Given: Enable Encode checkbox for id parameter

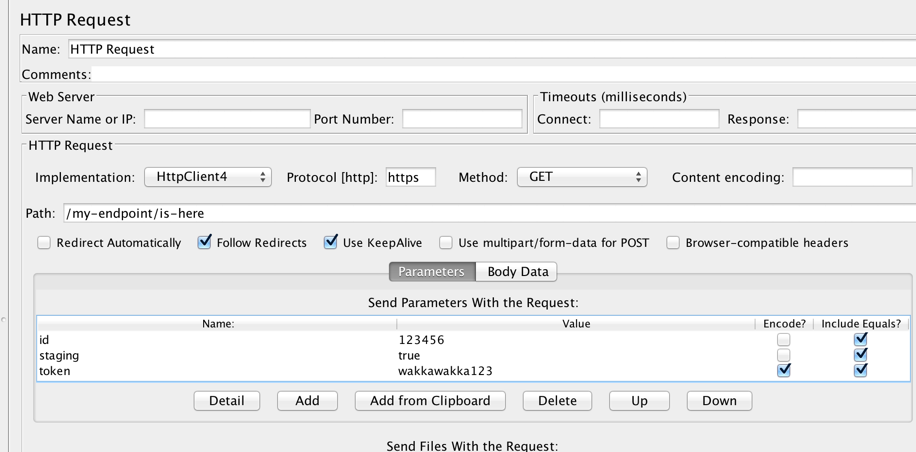Looking at the screenshot, I should coord(783,340).
